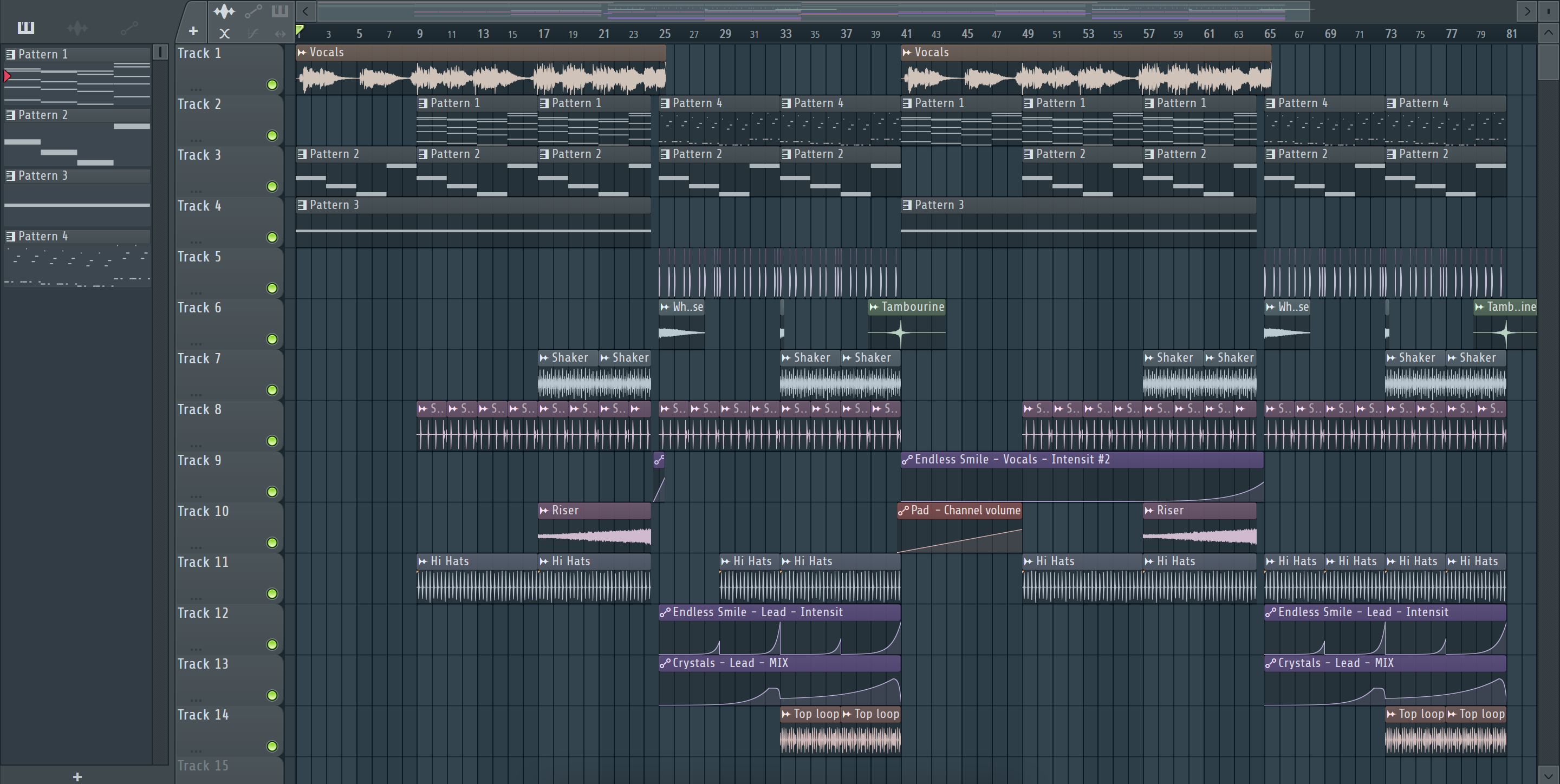Screen dimensions: 1560x784
Task: Add new pattern with plus at picker bottom
Action: point(77,777)
